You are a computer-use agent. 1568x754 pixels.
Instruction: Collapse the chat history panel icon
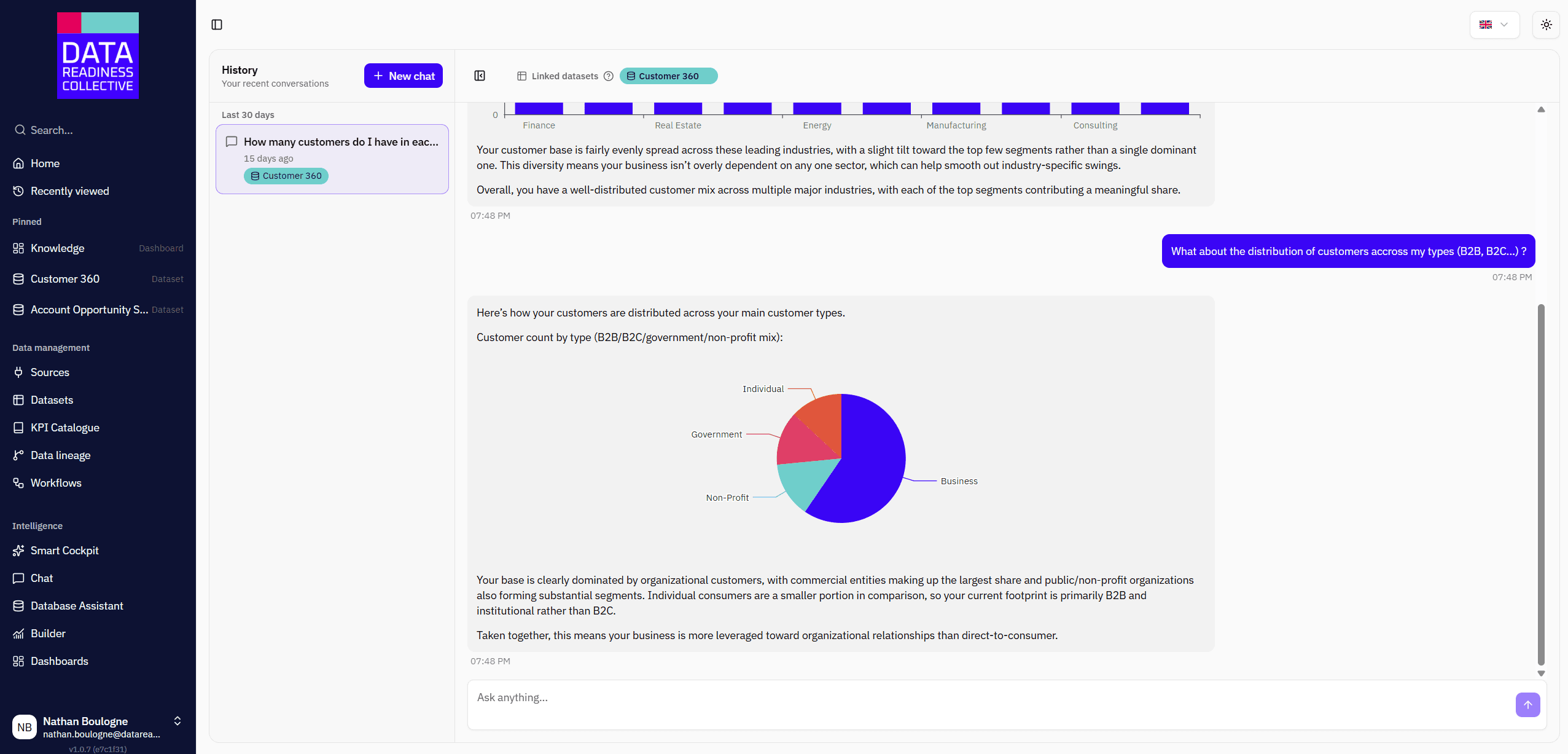(480, 76)
